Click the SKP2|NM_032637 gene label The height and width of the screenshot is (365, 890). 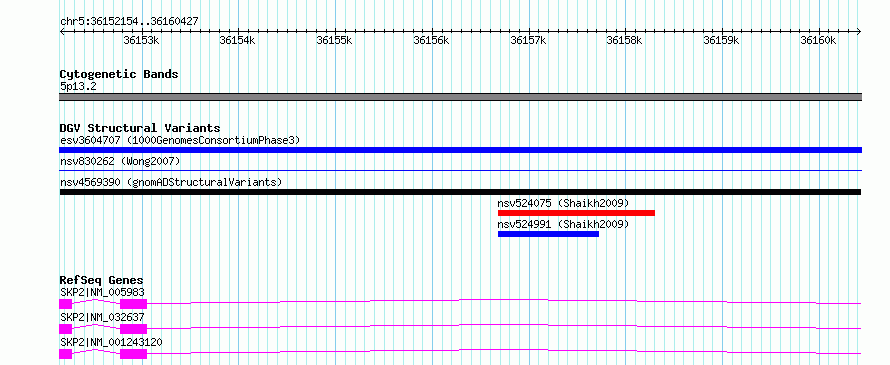click(103, 317)
